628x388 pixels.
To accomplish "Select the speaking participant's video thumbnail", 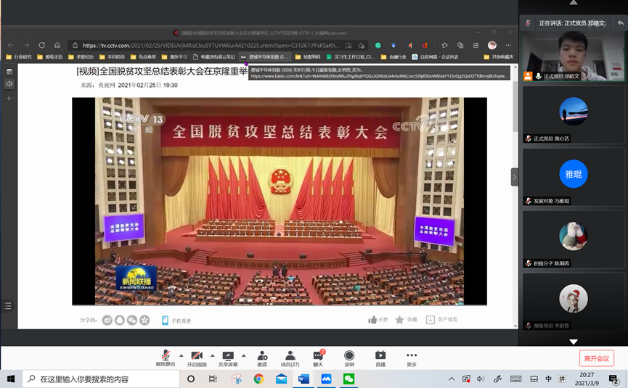I will tap(574, 56).
